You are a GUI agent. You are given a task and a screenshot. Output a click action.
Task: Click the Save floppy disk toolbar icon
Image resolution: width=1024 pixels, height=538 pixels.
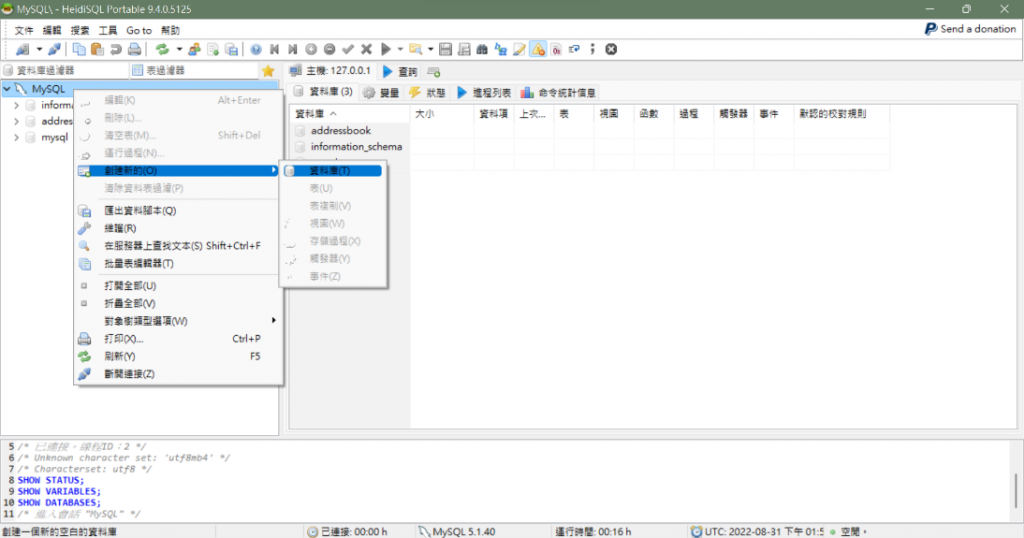445,50
